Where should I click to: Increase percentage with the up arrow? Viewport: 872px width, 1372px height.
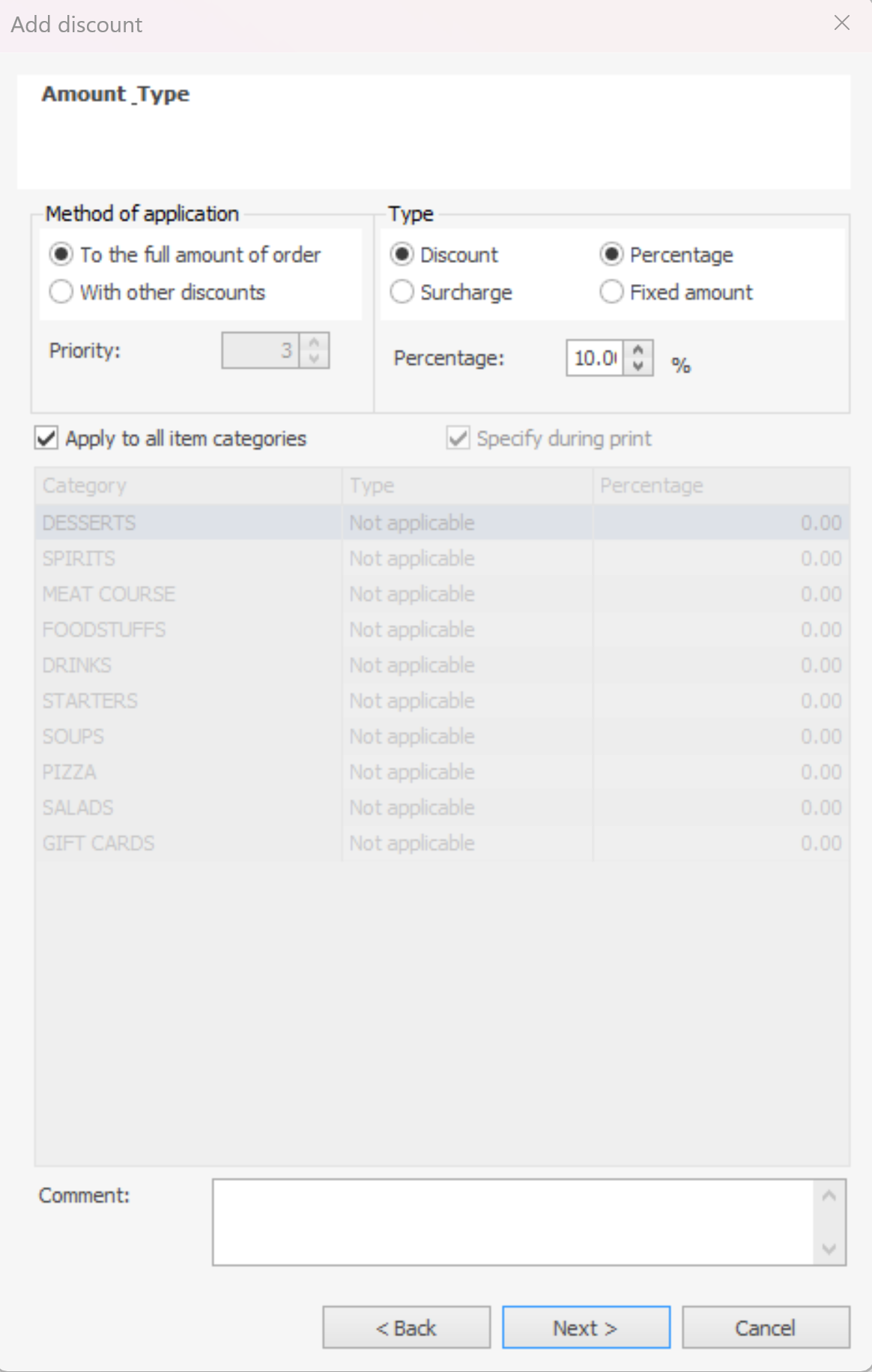click(x=638, y=350)
